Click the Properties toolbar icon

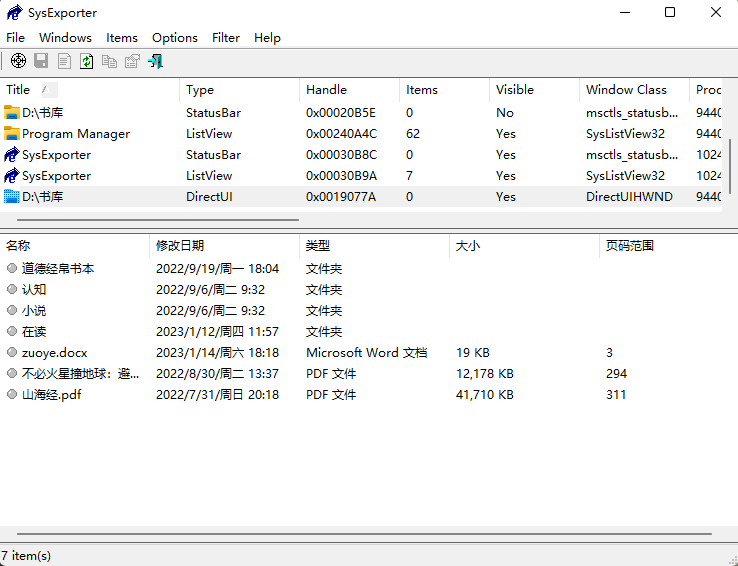coord(132,61)
